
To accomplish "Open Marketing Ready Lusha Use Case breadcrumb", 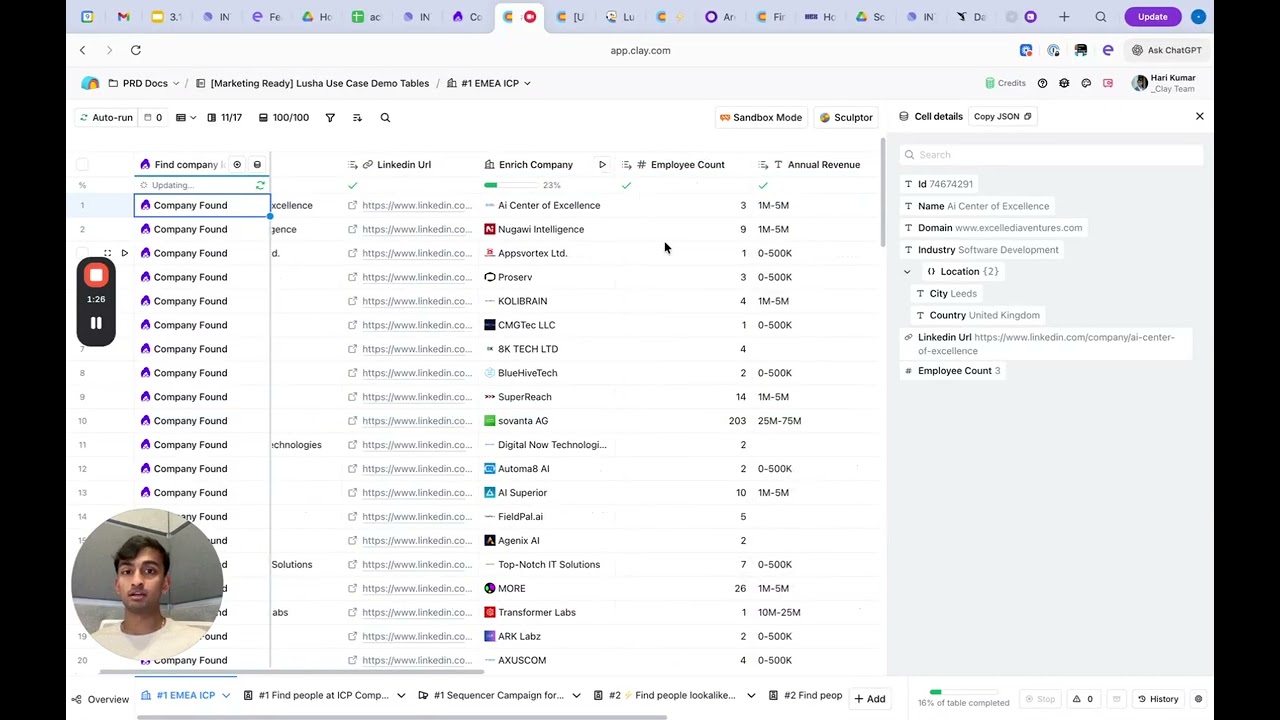I will click(312, 83).
